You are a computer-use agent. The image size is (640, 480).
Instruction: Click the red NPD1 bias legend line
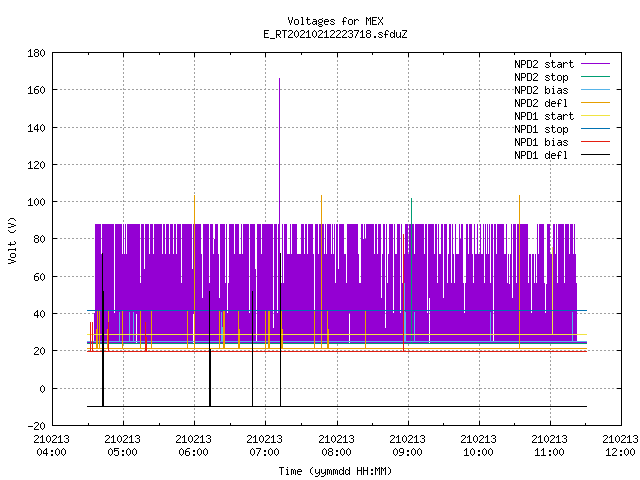595,142
